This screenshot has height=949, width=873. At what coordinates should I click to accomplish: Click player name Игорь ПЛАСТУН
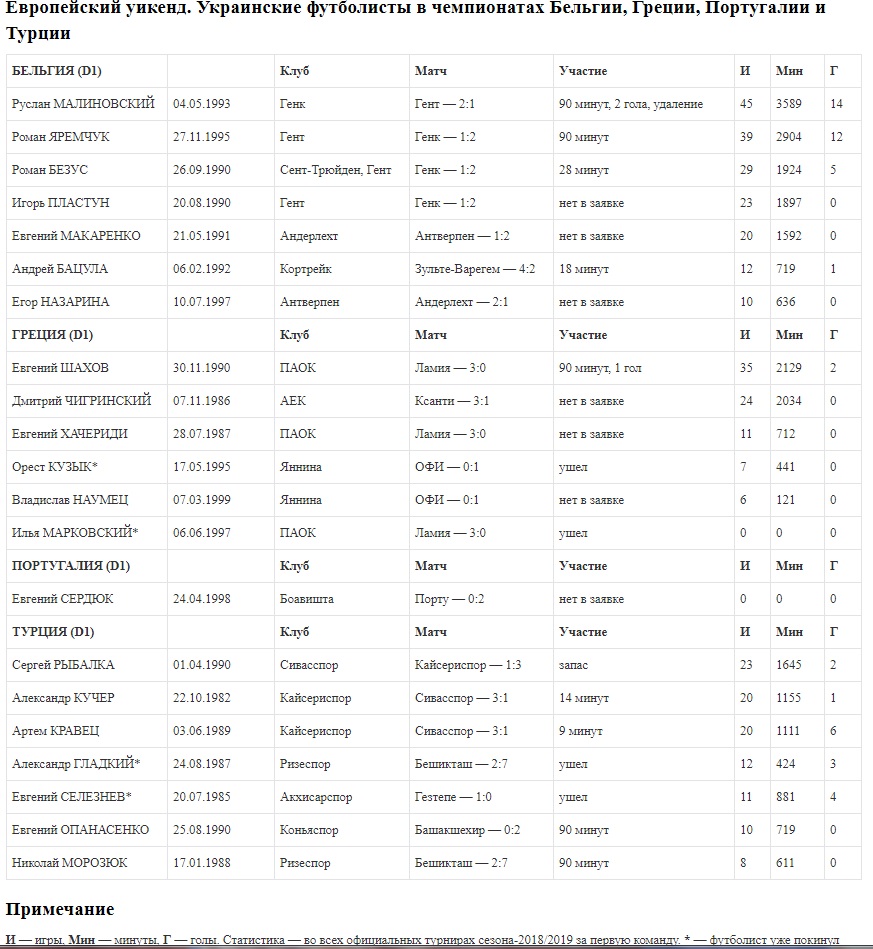(66, 203)
